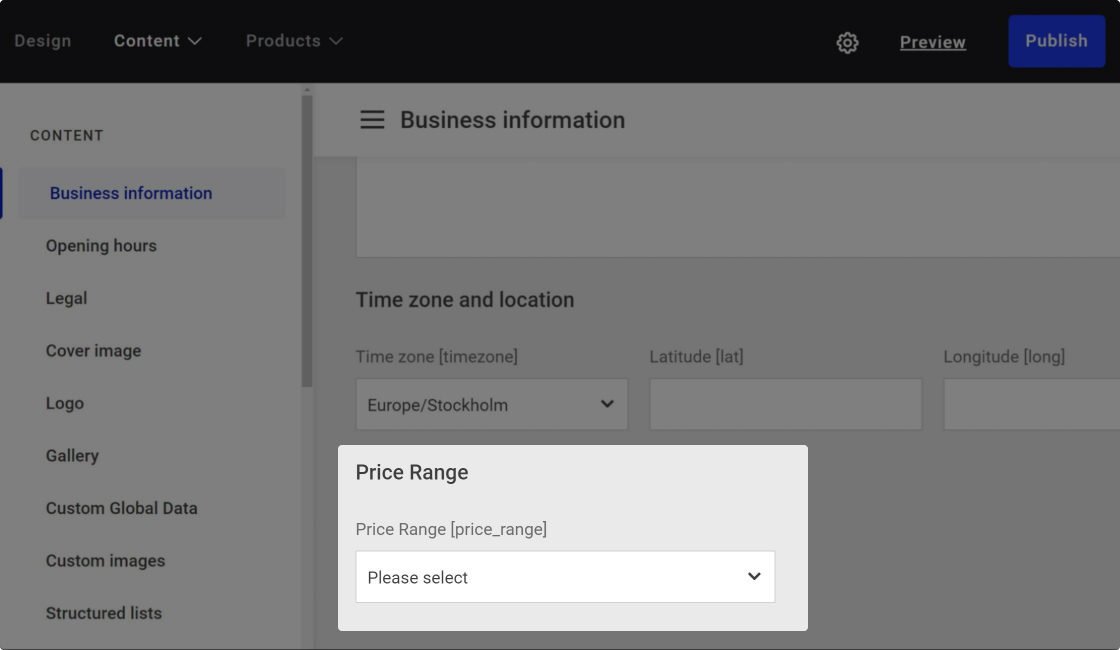Click the Longitude input field
Screen dimensions: 1120x650
pos(1031,404)
